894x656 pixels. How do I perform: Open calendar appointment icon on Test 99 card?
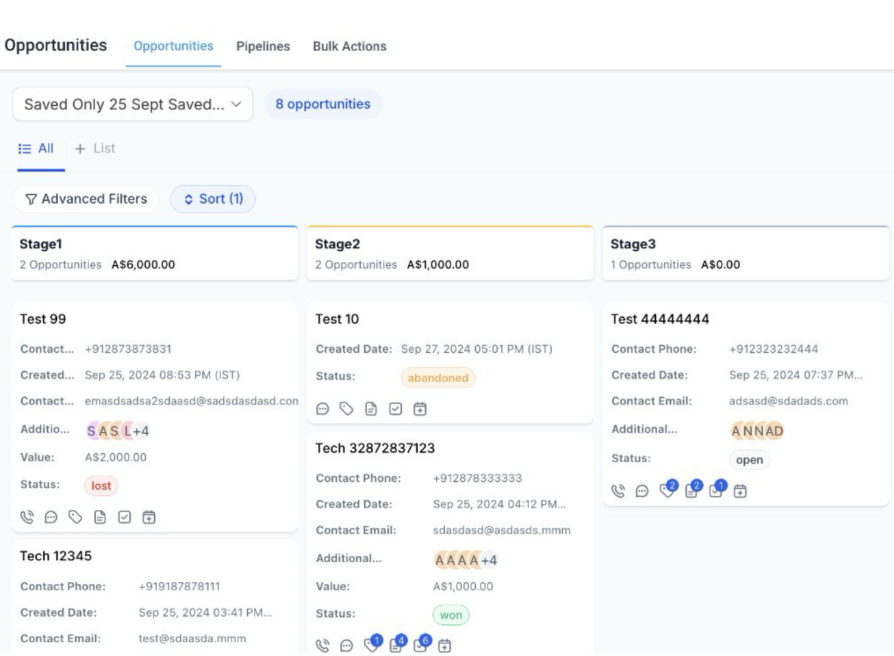(149, 517)
